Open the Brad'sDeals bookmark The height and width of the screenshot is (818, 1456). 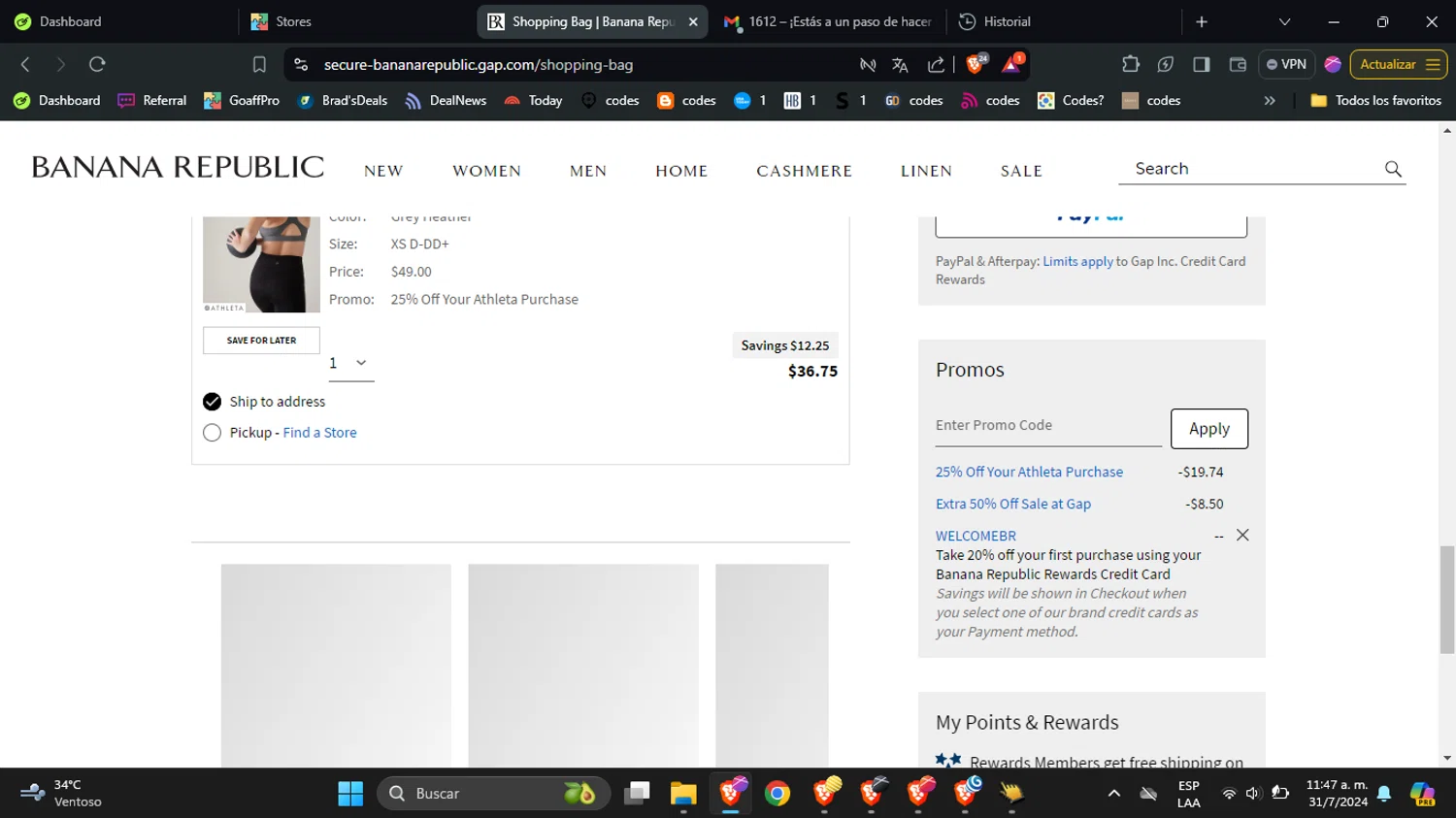[343, 100]
